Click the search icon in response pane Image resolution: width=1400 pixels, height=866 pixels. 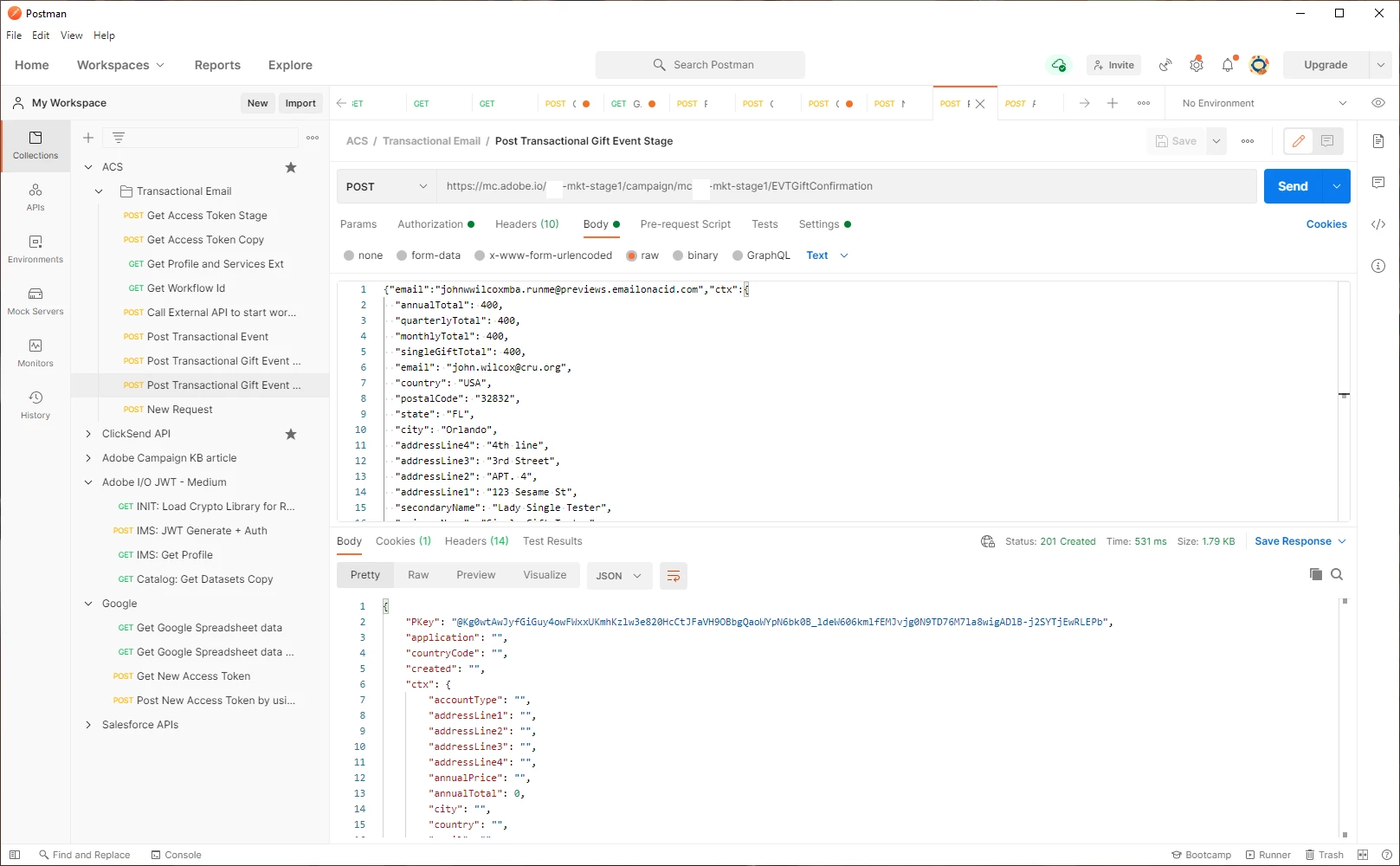click(1337, 574)
